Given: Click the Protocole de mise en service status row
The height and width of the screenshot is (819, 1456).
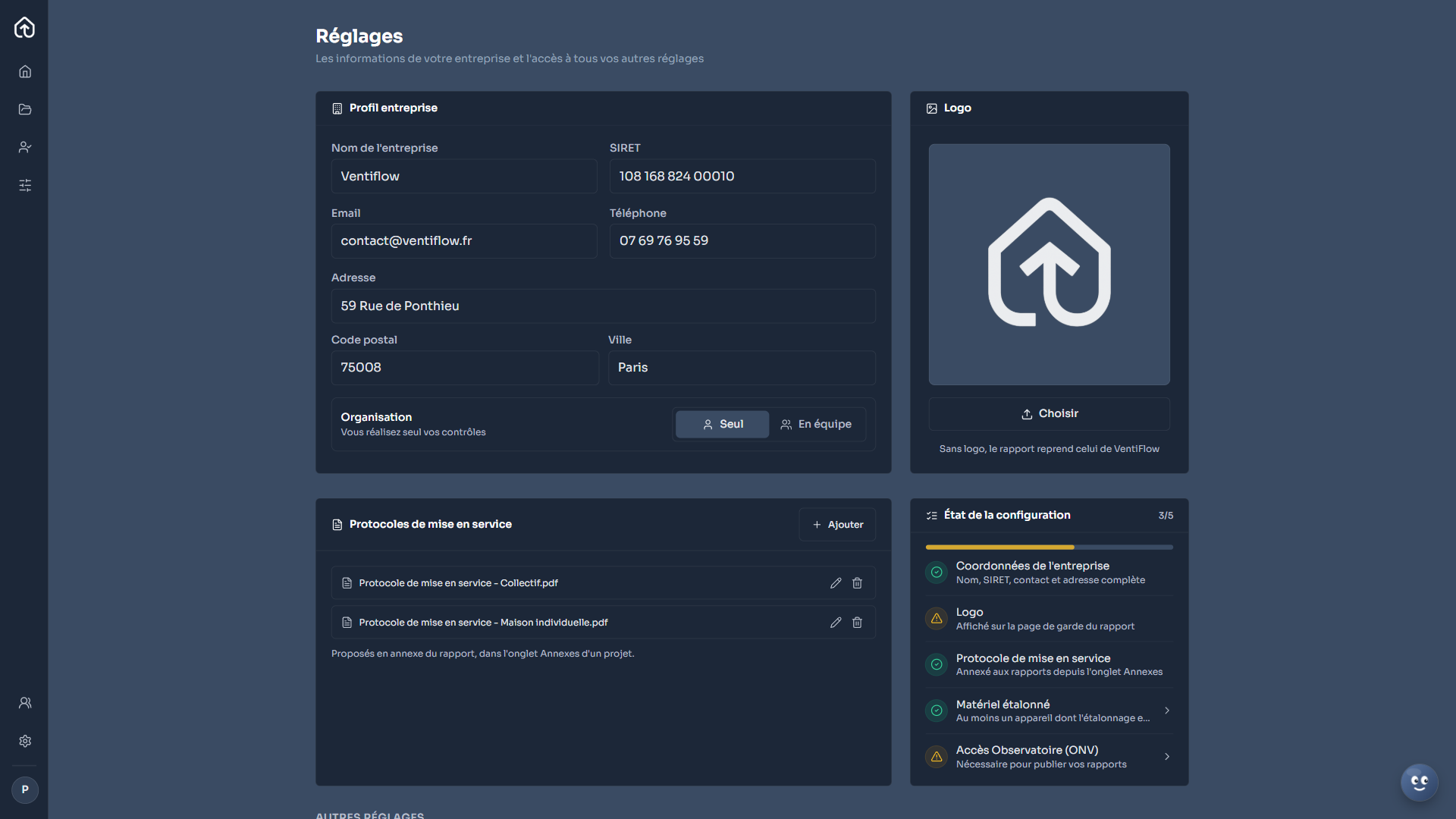Looking at the screenshot, I should pyautogui.click(x=1050, y=664).
